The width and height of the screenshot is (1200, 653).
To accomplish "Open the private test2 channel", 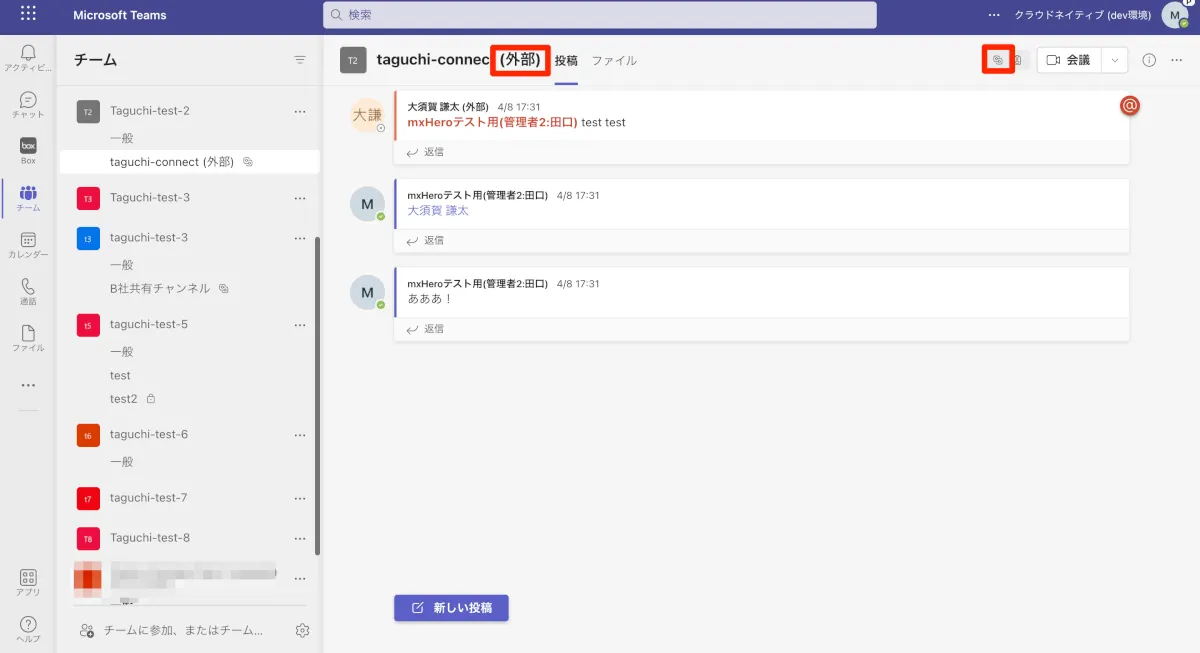I will [123, 399].
